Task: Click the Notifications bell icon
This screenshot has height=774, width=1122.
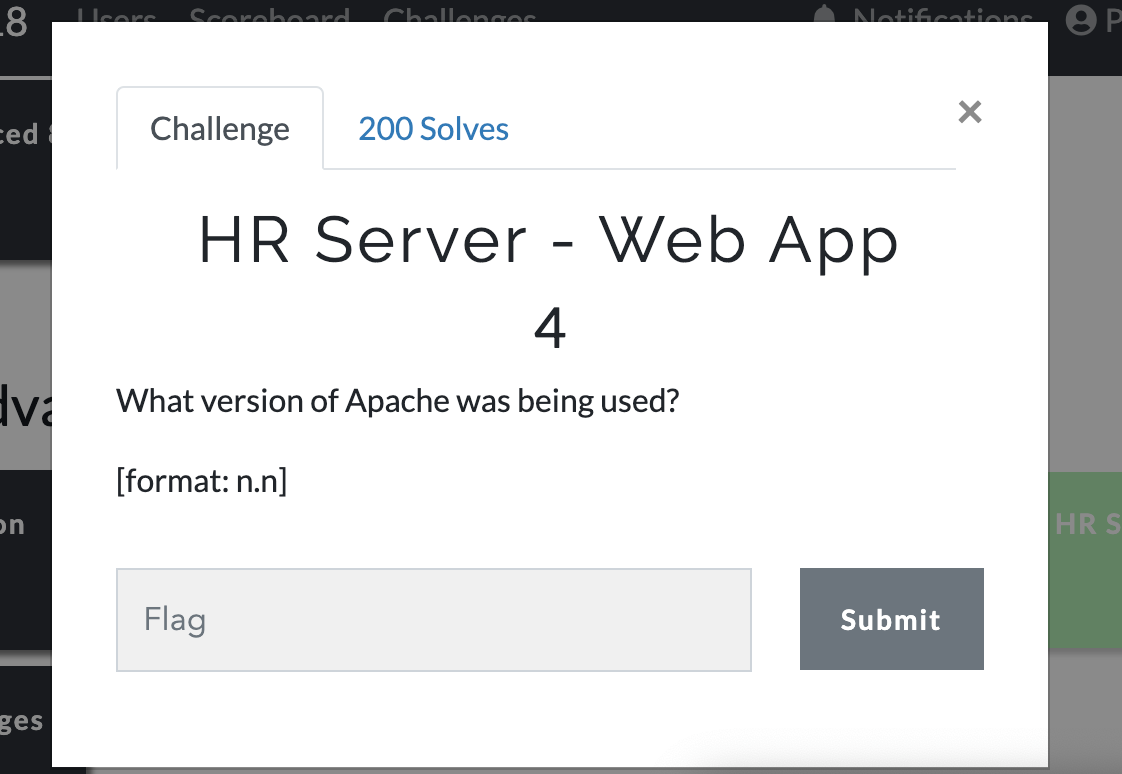Action: [x=824, y=13]
